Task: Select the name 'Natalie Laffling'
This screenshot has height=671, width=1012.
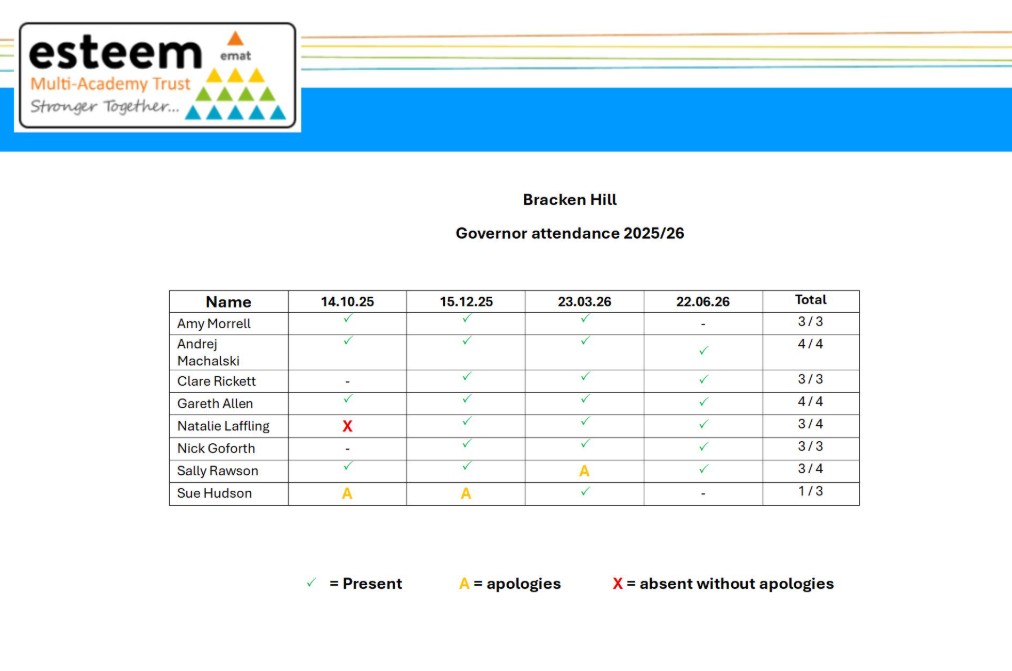Action: pos(223,426)
